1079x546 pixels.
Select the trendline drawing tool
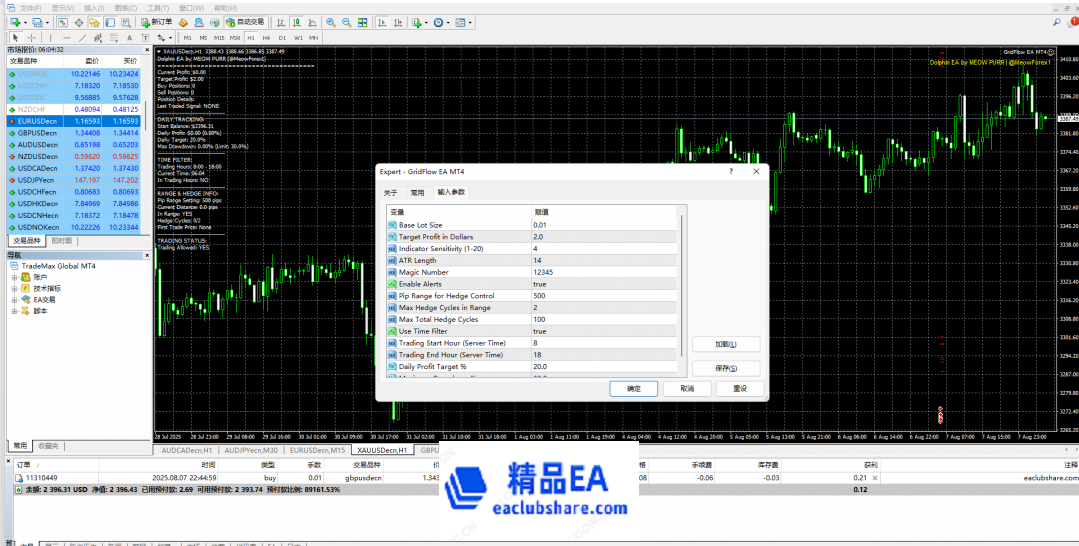click(x=82, y=38)
